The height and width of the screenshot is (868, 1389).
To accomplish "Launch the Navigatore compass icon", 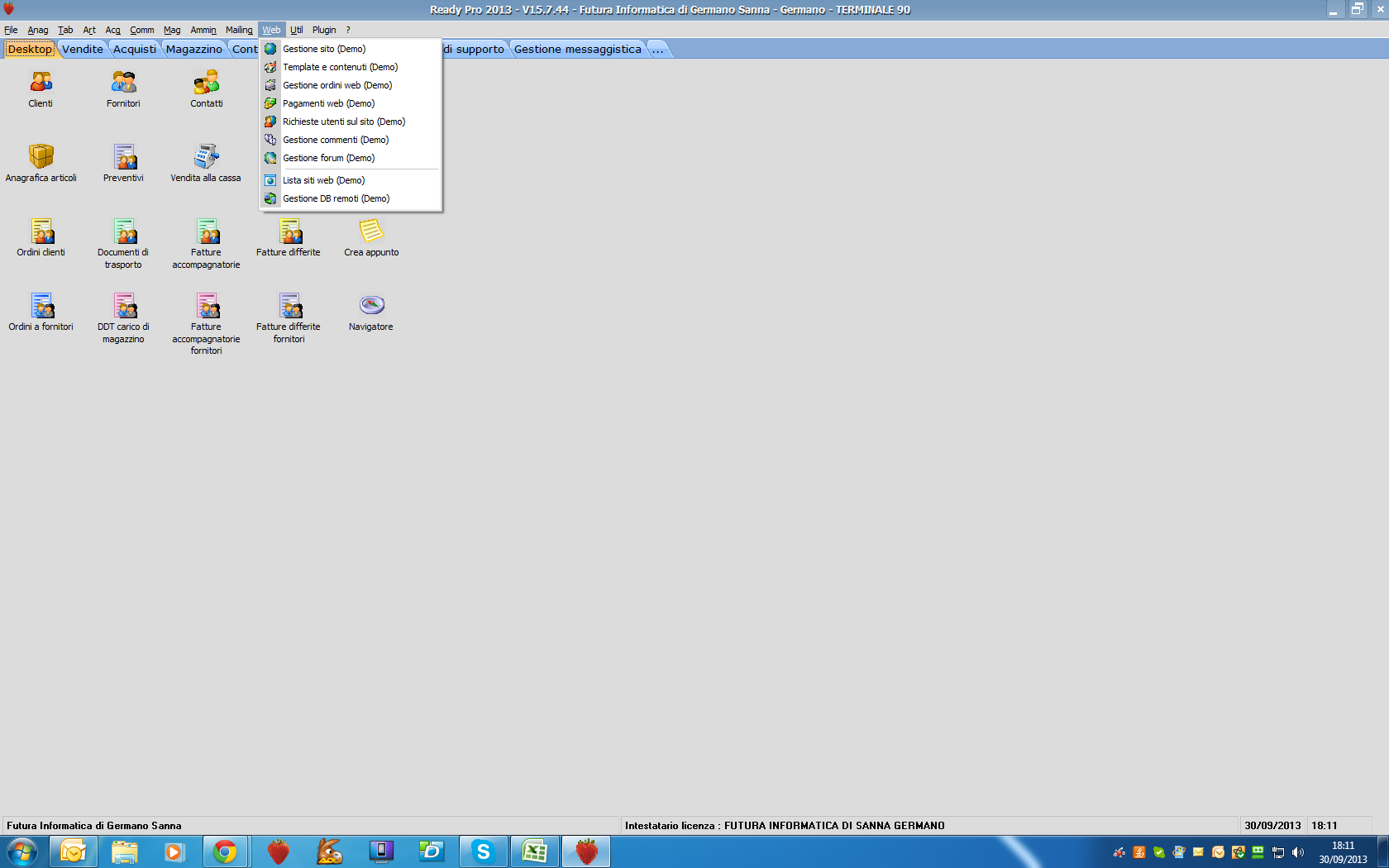I will [x=371, y=312].
